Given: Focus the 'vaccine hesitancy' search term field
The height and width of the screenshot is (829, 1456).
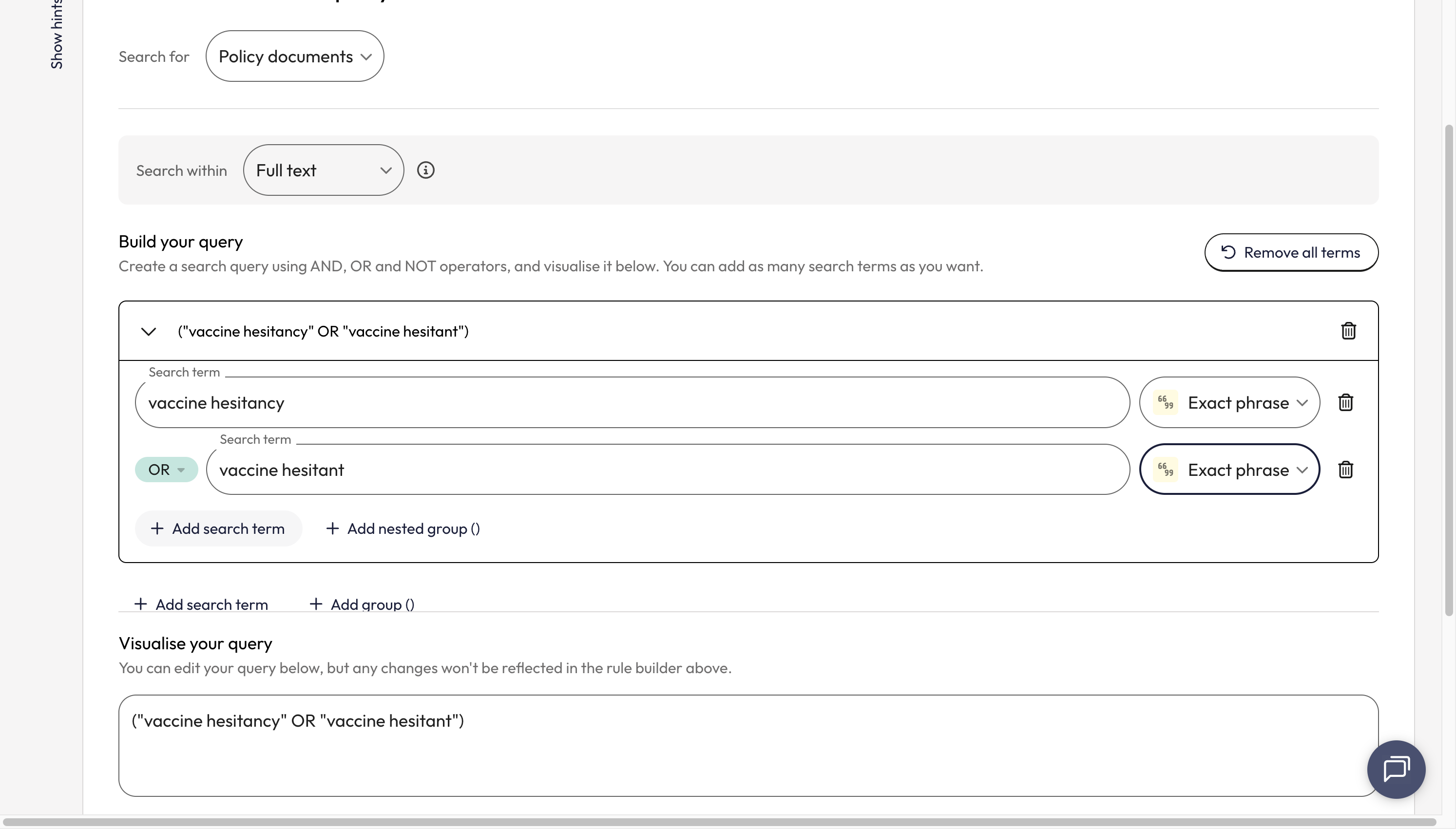Looking at the screenshot, I should pyautogui.click(x=632, y=402).
